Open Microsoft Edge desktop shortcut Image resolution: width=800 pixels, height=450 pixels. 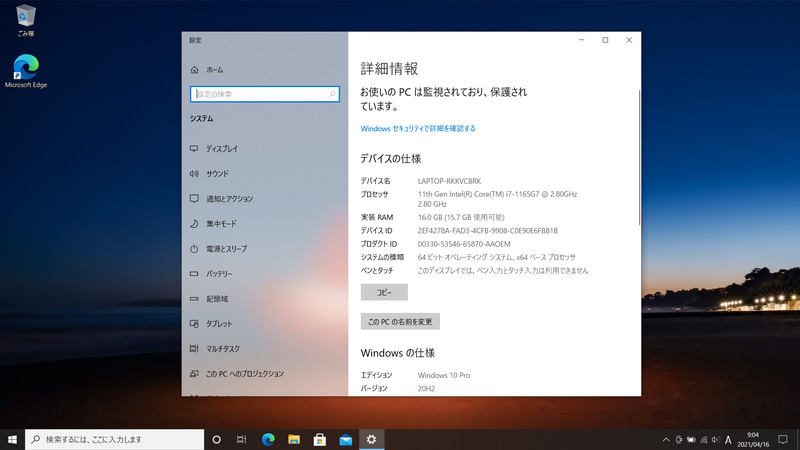click(x=26, y=71)
